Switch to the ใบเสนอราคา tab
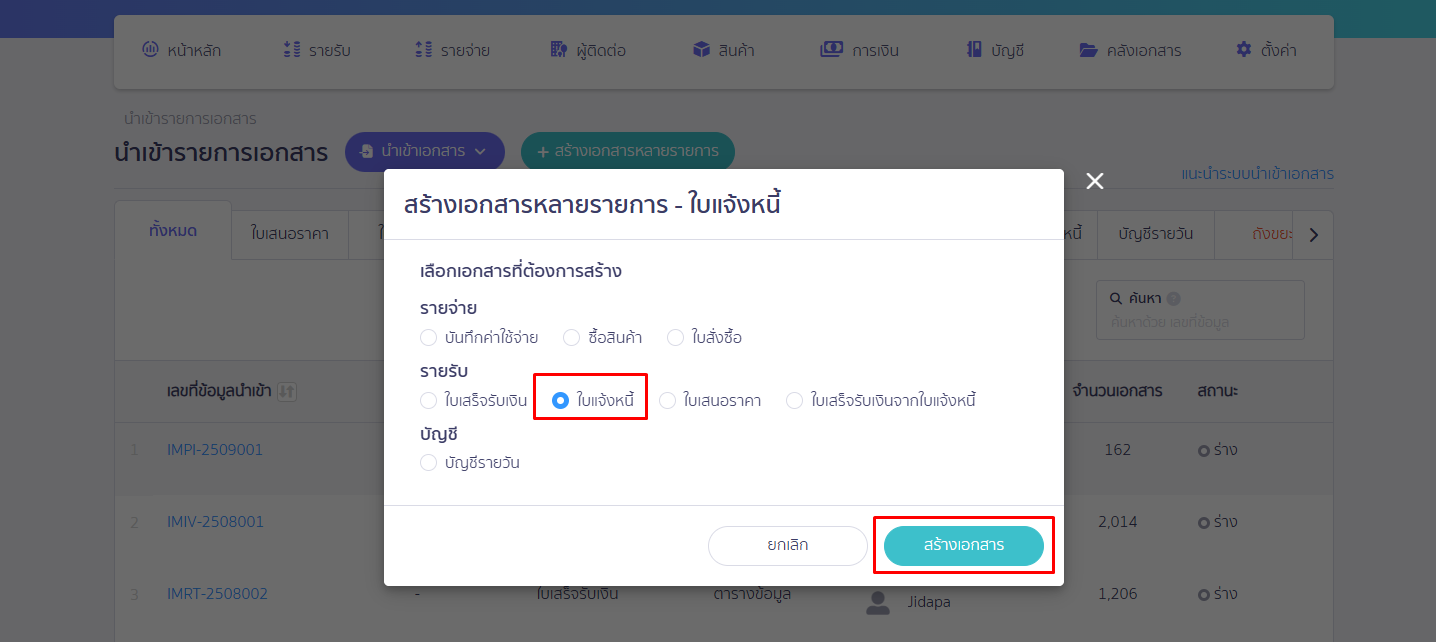 290,234
